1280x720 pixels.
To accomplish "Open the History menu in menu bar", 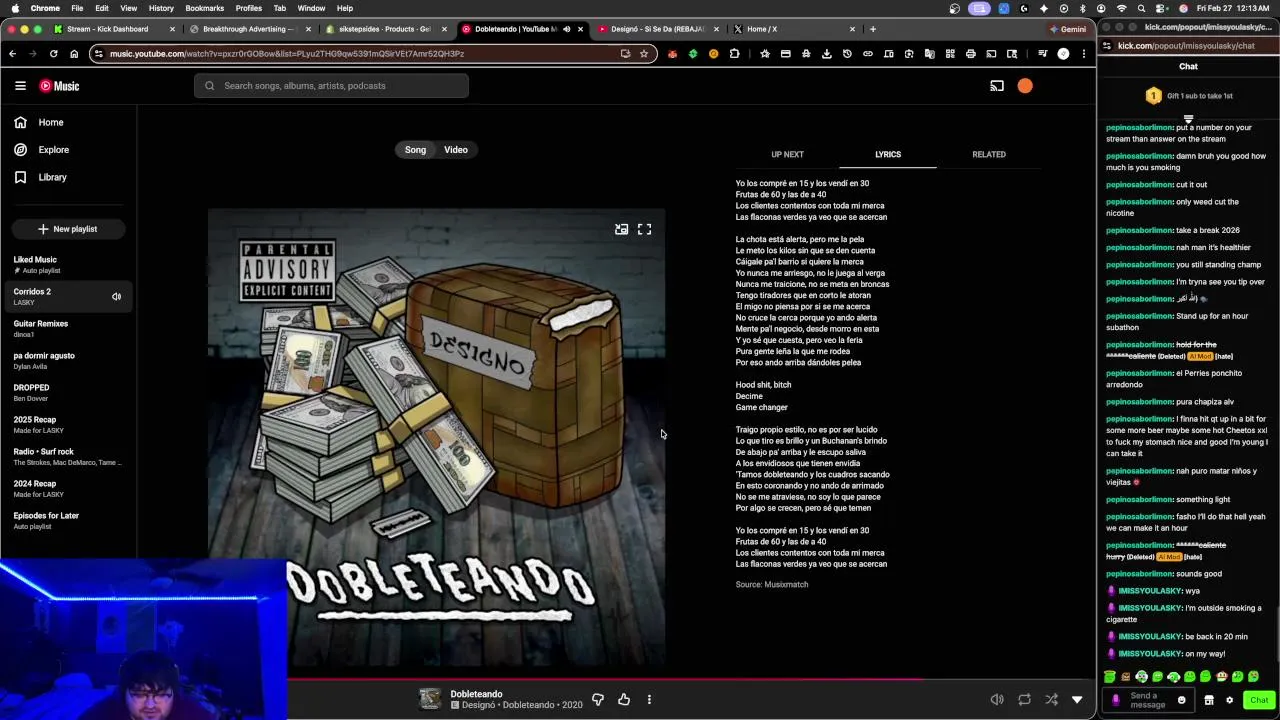I will (x=161, y=8).
